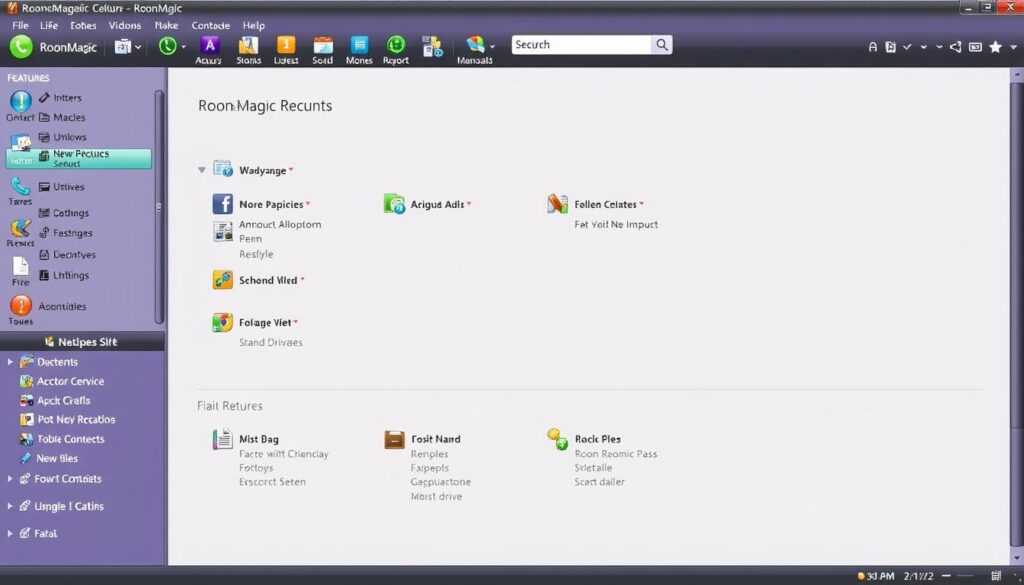The width and height of the screenshot is (1024, 585).
Task: Open the Sortd calendar toolbar icon
Action: click(323, 45)
